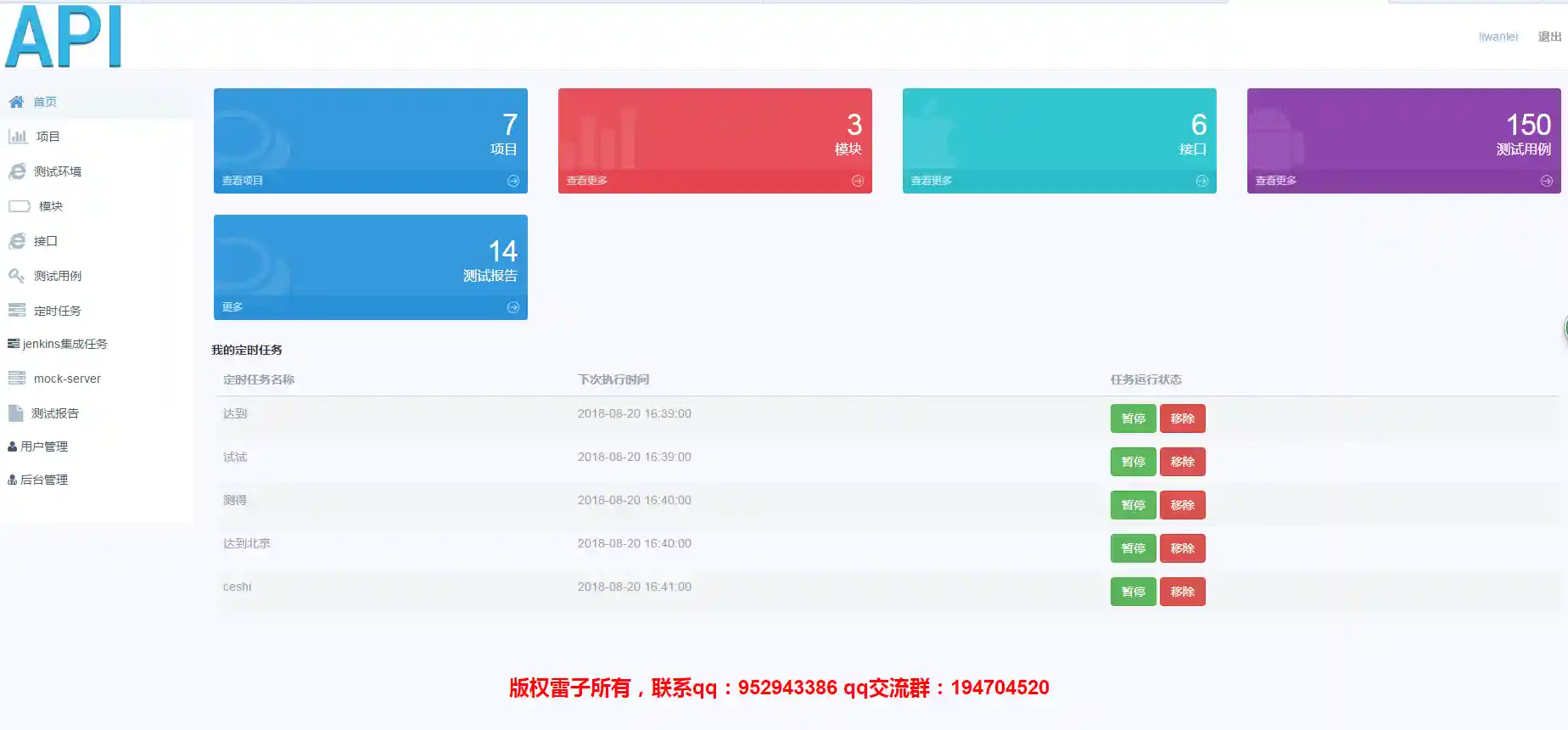The height and width of the screenshot is (730, 1568).
Task: Click the icon beside jenkins集成任务
Action: coord(14,344)
